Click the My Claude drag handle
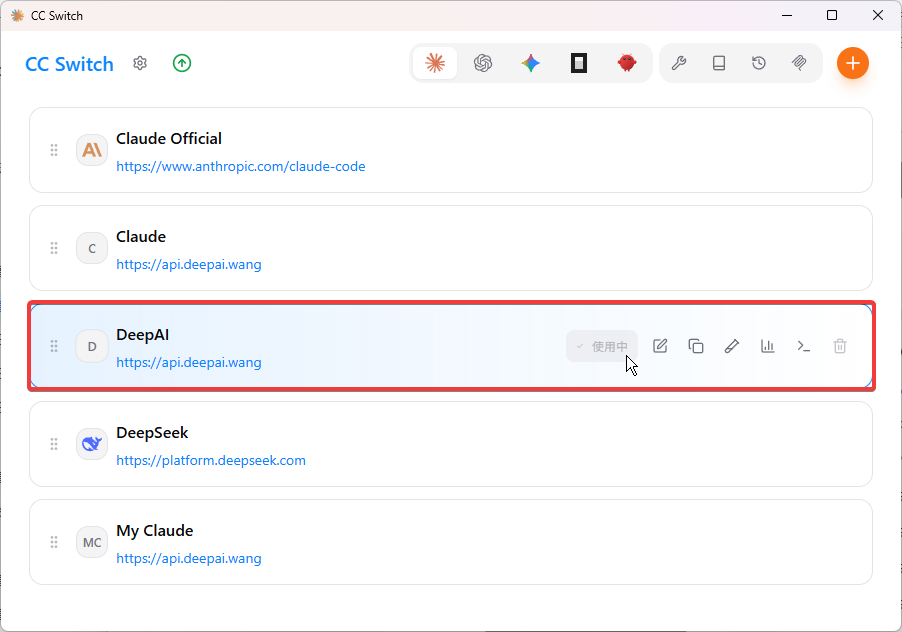902x632 pixels. [54, 542]
